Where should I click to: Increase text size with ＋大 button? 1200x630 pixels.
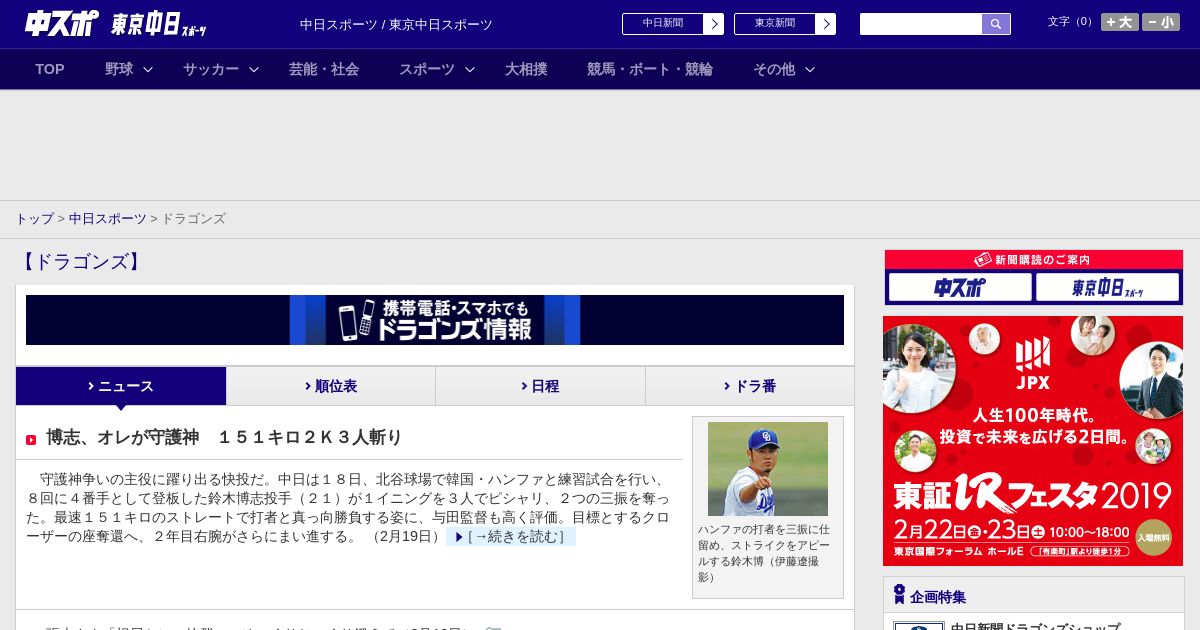click(x=1120, y=22)
